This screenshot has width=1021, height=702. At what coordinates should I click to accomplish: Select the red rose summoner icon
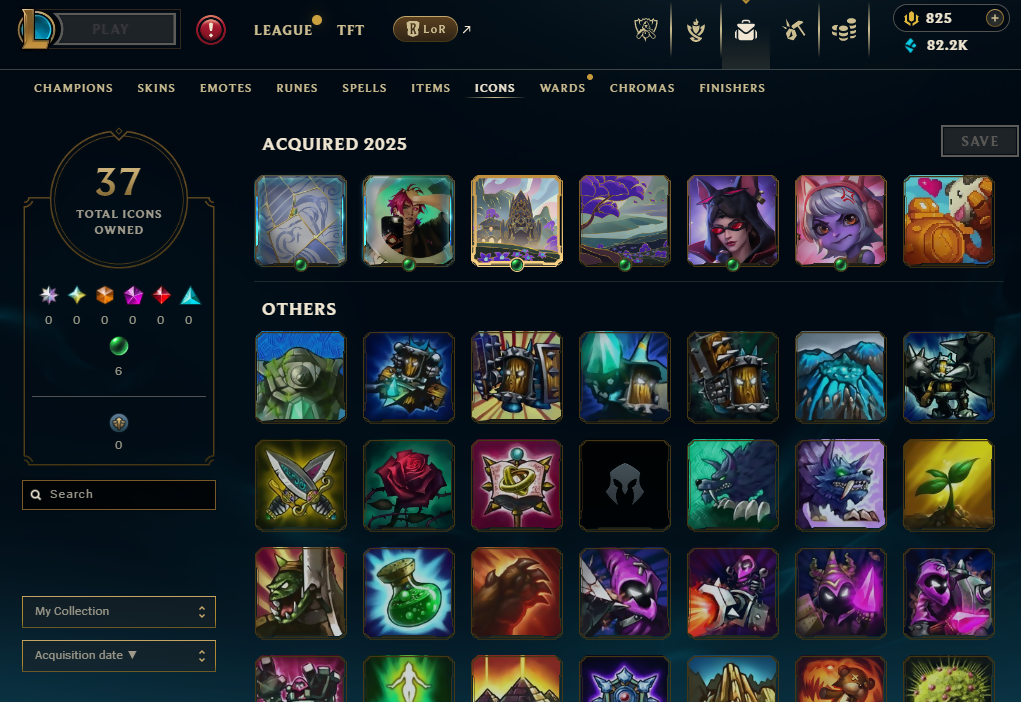pos(409,485)
